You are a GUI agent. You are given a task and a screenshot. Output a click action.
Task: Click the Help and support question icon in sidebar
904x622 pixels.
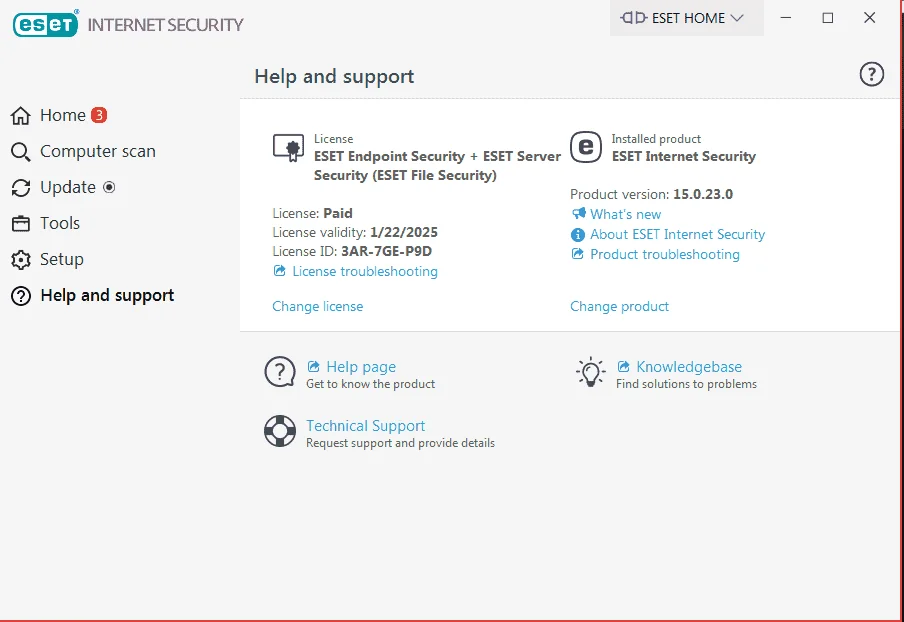pos(21,296)
